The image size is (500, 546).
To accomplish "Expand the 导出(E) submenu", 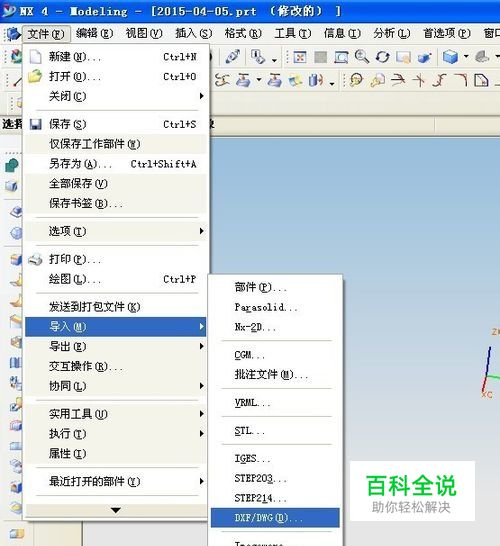I will coord(116,346).
